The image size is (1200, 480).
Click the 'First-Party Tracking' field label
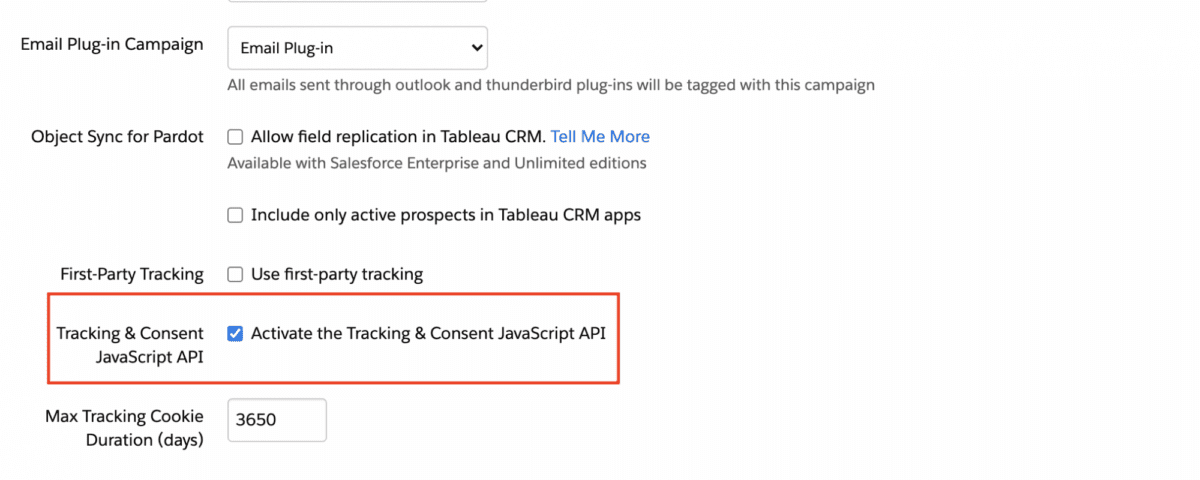click(x=132, y=274)
